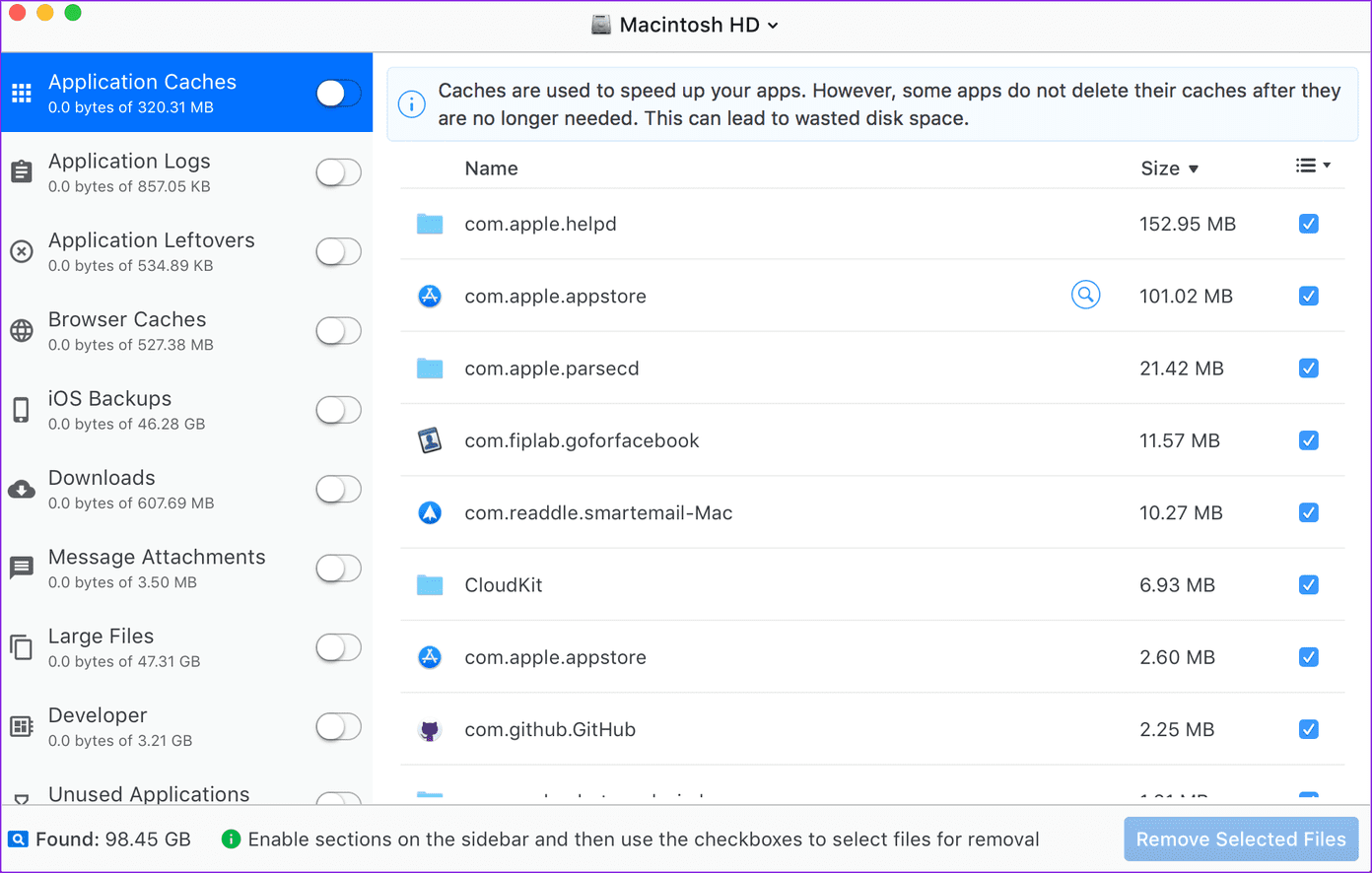The width and height of the screenshot is (1372, 873).
Task: Open the Application Leftovers section label
Action: tap(152, 240)
